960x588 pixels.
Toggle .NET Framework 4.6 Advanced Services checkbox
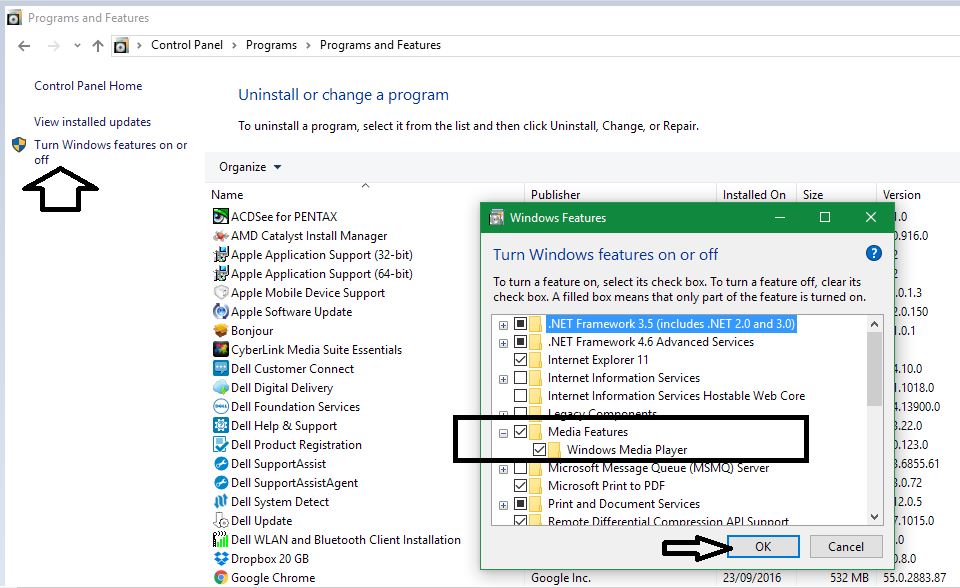point(520,341)
